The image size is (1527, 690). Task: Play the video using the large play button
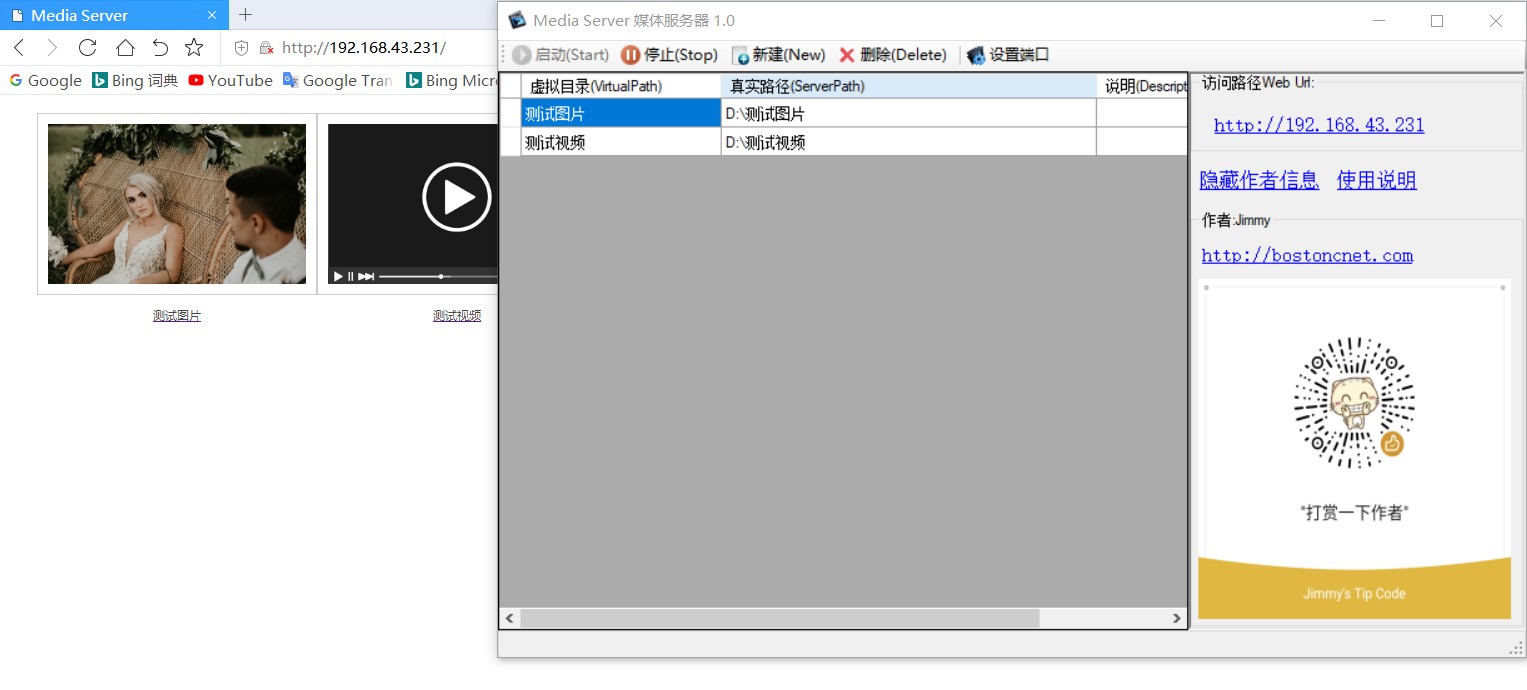click(456, 197)
